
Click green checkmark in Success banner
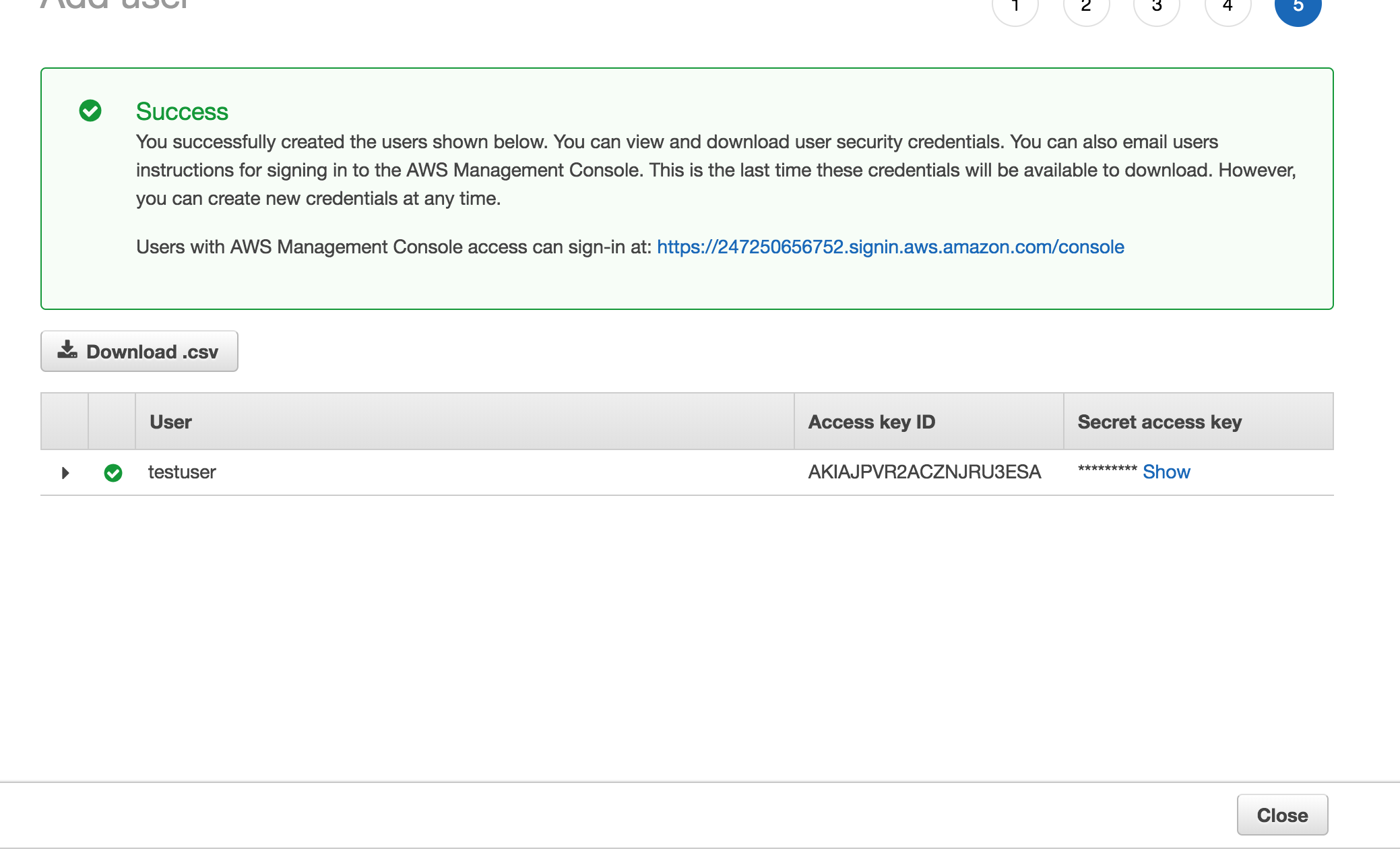click(90, 111)
